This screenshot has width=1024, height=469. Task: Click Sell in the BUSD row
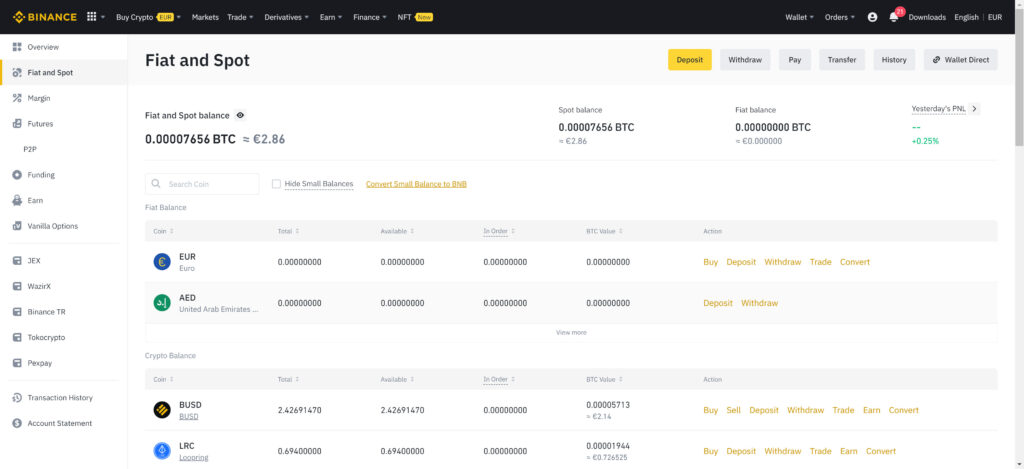coord(733,410)
